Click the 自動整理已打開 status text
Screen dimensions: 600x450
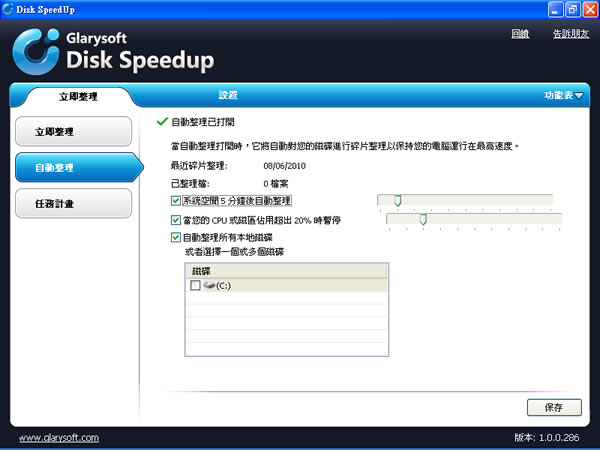coord(203,122)
